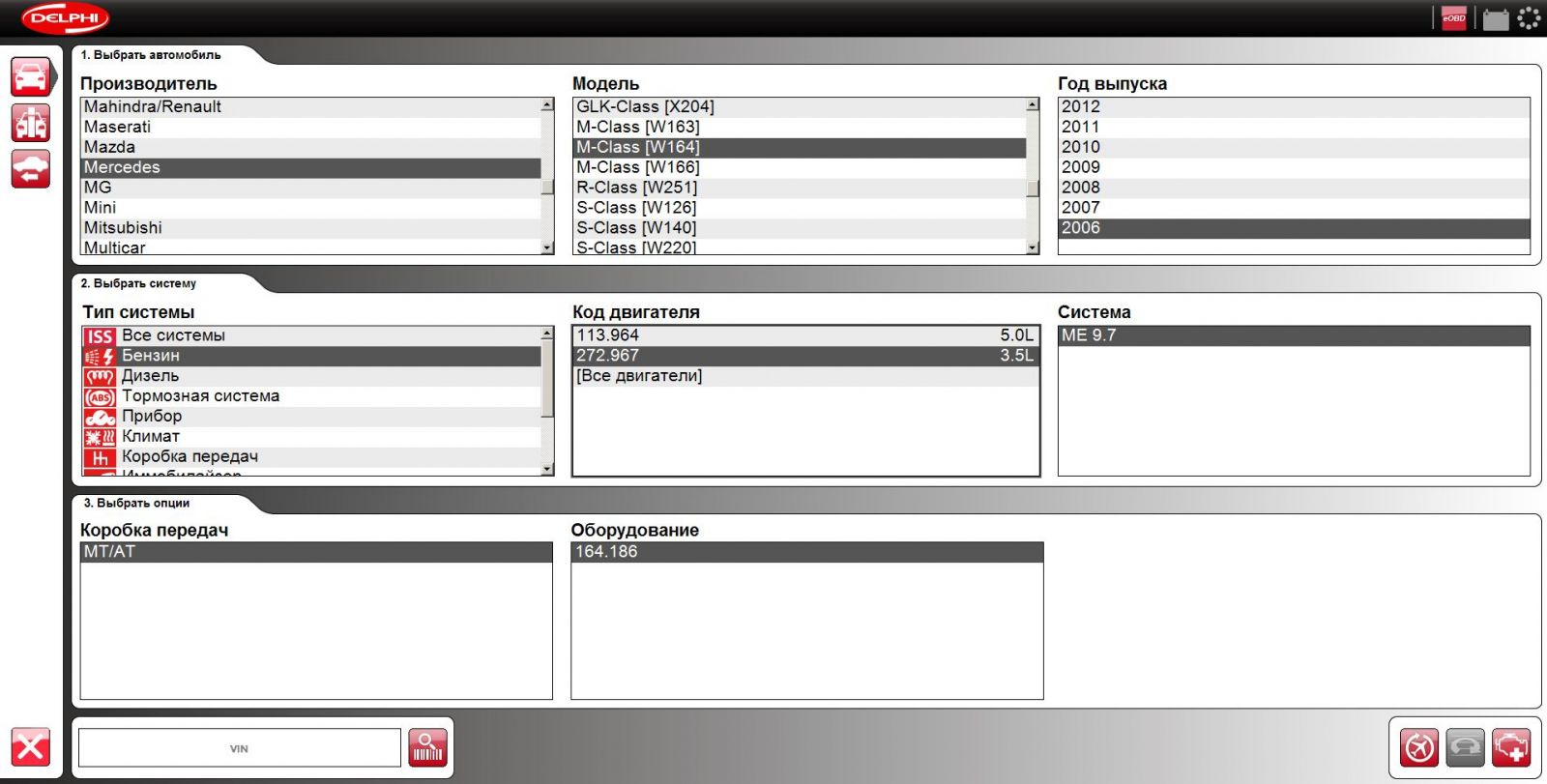Select GLK-Class [X204] model
Image resolution: width=1547 pixels, height=784 pixels.
click(800, 106)
